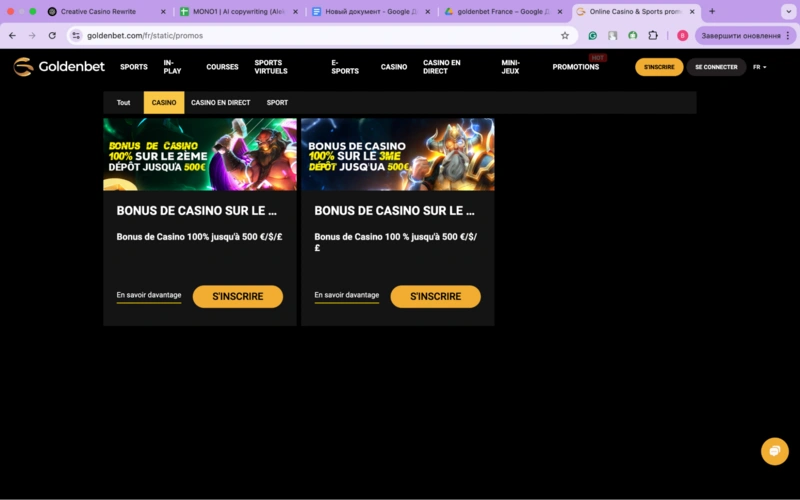Open En savoir davantage on 3ème dépôt card
The height and width of the screenshot is (500, 800).
347,295
